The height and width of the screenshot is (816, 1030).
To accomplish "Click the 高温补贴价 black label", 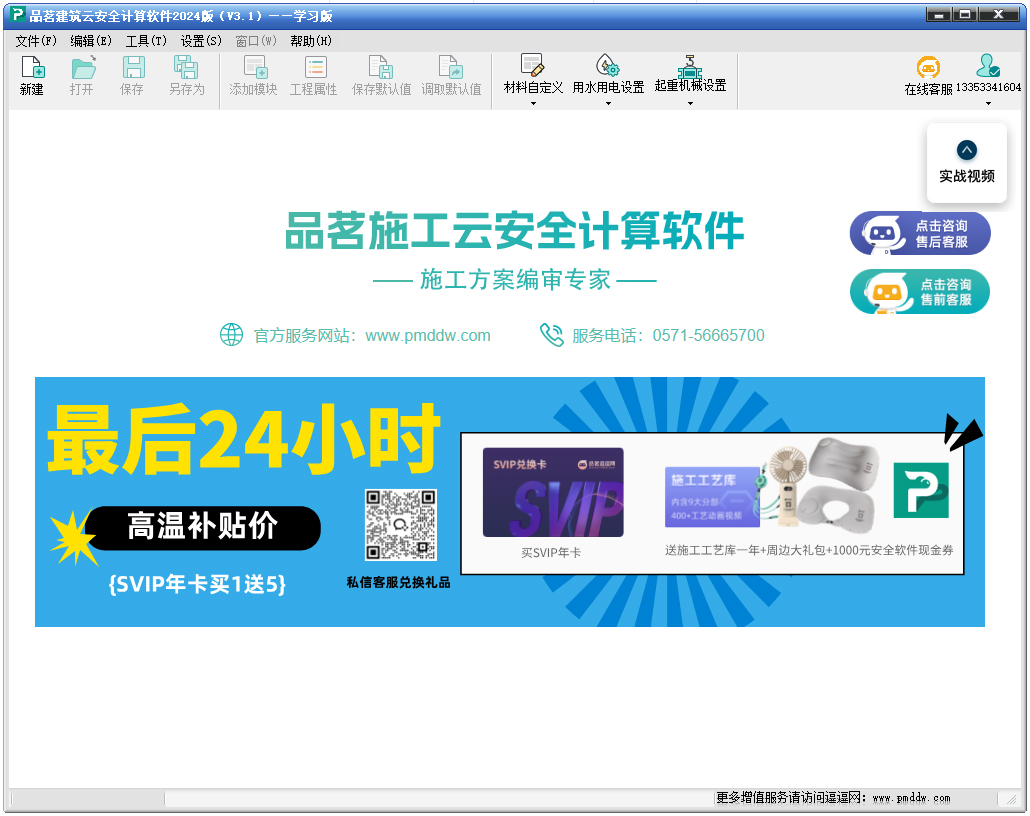I will pyautogui.click(x=202, y=528).
